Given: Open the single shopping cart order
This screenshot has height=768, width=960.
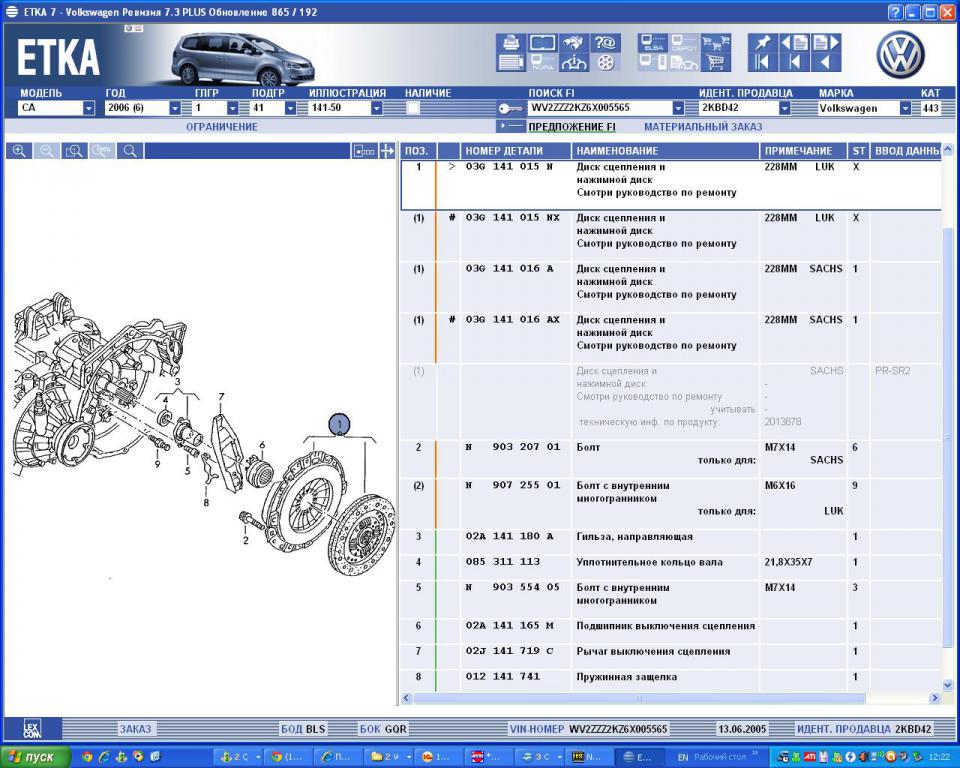Looking at the screenshot, I should (716, 62).
